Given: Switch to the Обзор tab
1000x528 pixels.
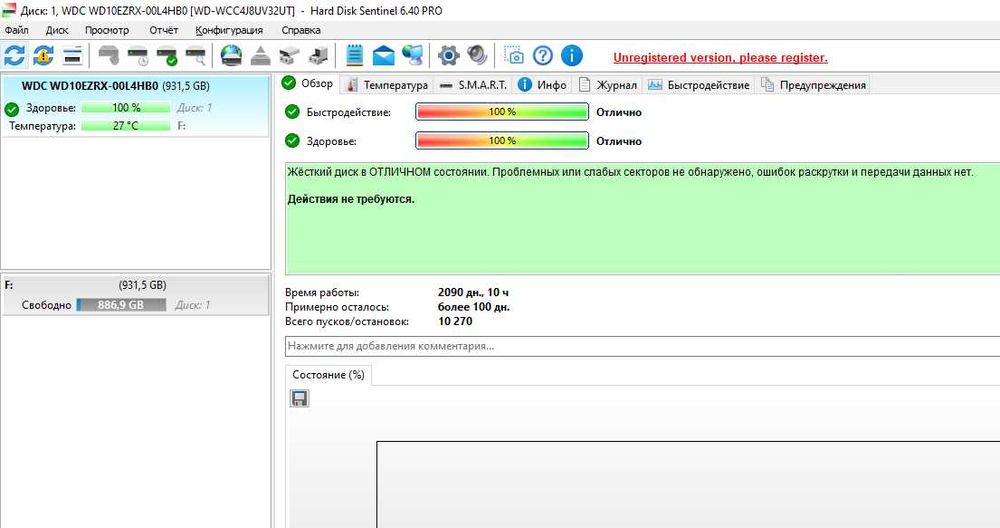Looking at the screenshot, I should (309, 84).
